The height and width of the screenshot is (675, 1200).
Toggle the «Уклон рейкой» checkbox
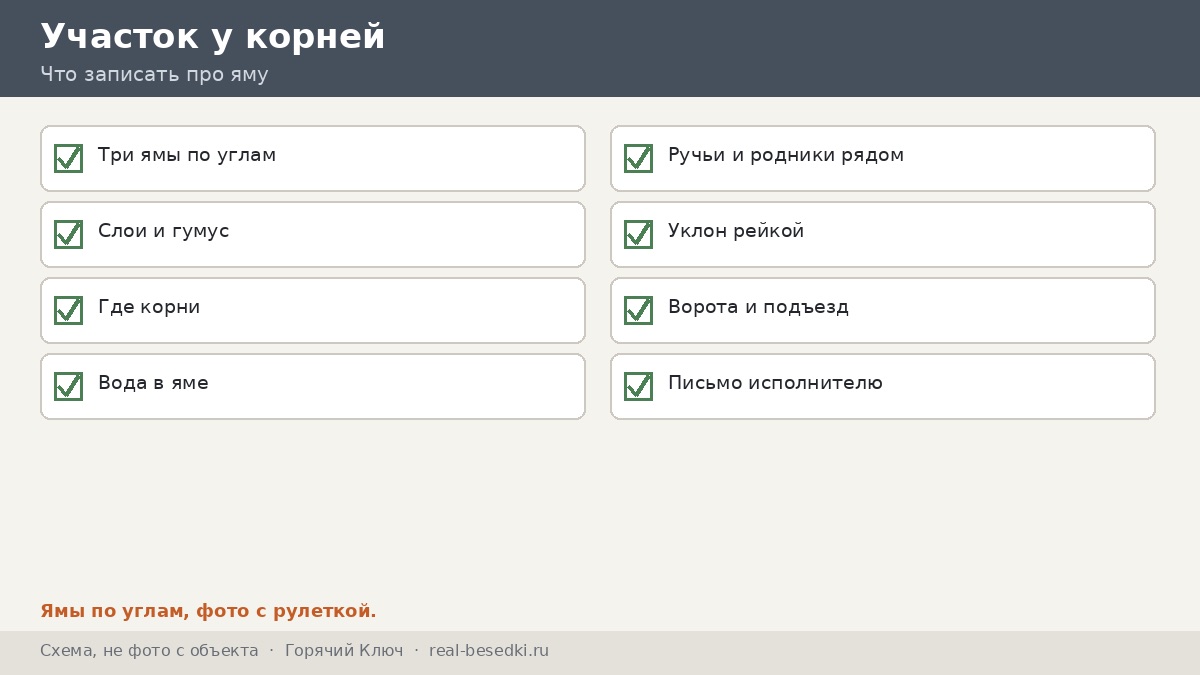pos(638,234)
